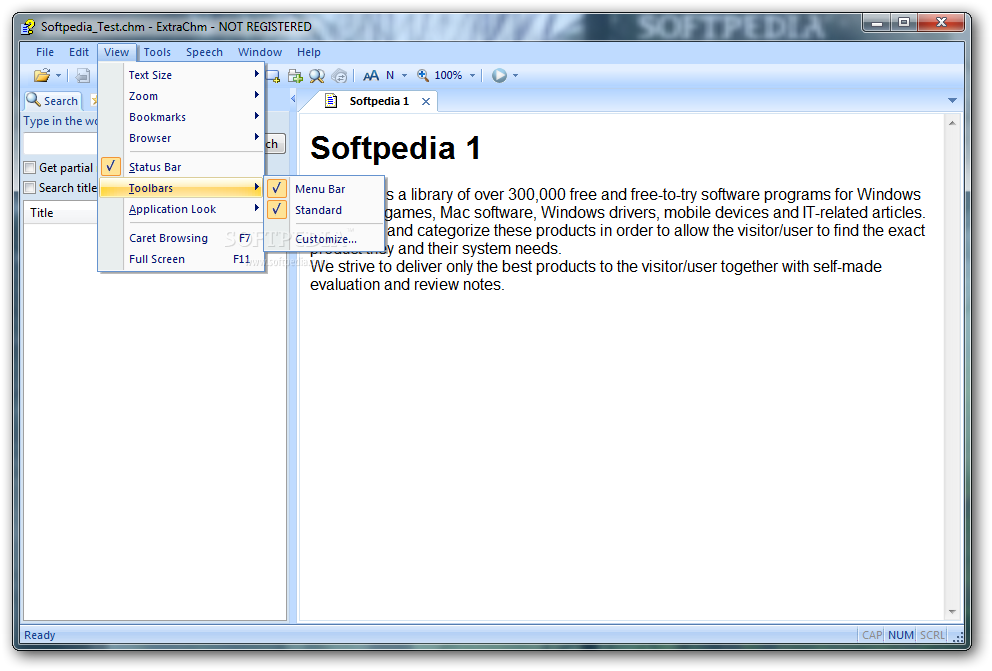Click the CAP indicator in status bar
Viewport: 992px width, 671px height.
coord(872,635)
